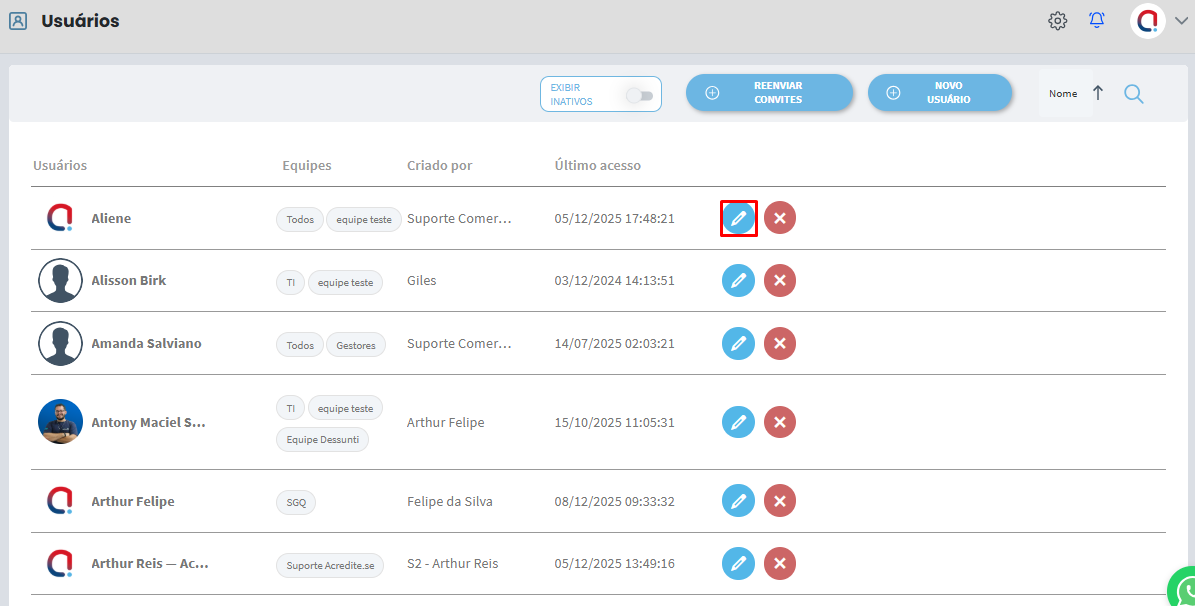This screenshot has height=606, width=1195.
Task: Delete the Arthur Felipe user
Action: point(780,501)
